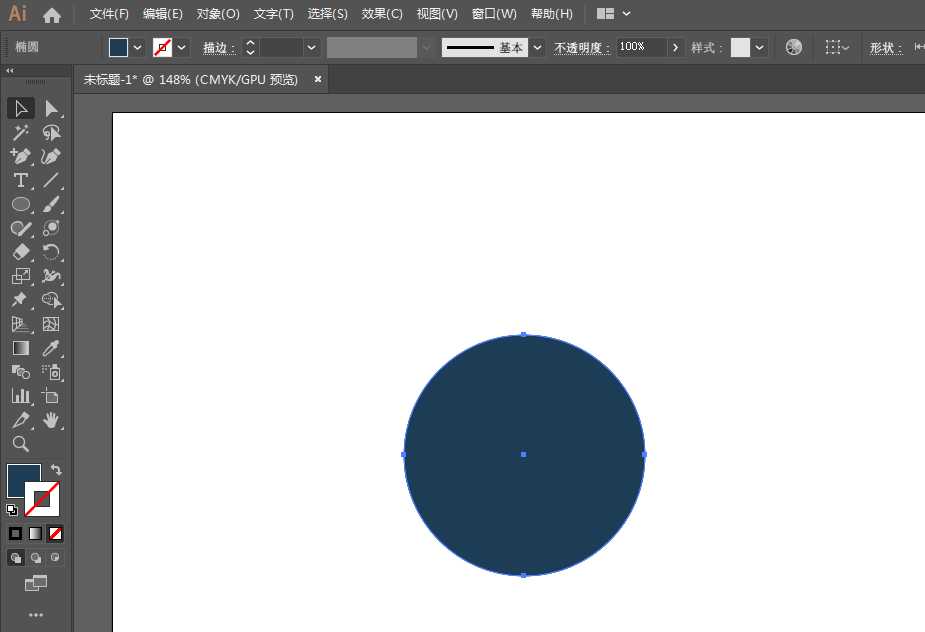Open the stroke weight dropdown
The height and width of the screenshot is (632, 925).
[x=310, y=47]
